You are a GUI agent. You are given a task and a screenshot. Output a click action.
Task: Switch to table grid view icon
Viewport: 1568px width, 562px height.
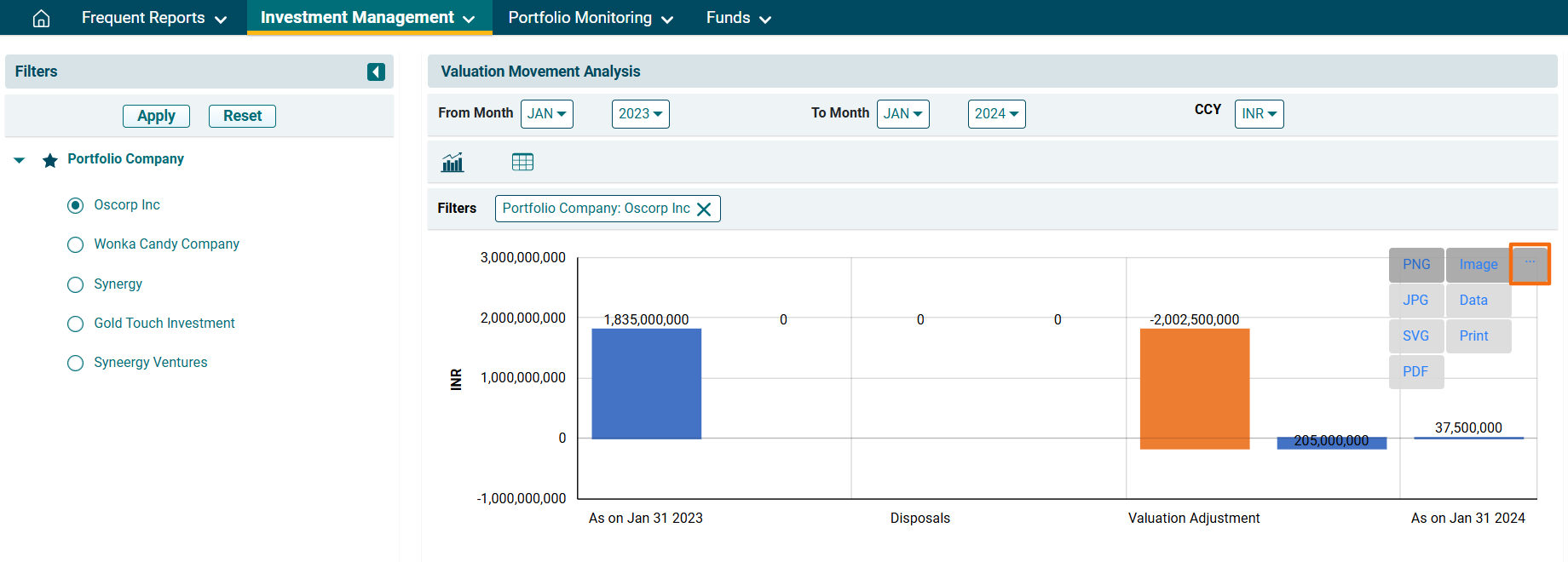click(x=522, y=162)
